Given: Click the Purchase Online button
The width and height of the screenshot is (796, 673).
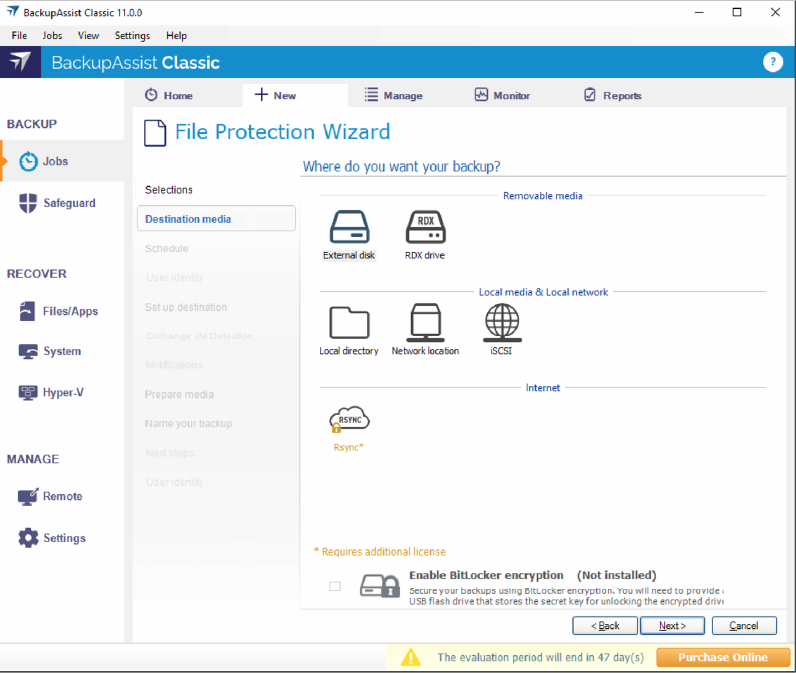Looking at the screenshot, I should pyautogui.click(x=722, y=657).
